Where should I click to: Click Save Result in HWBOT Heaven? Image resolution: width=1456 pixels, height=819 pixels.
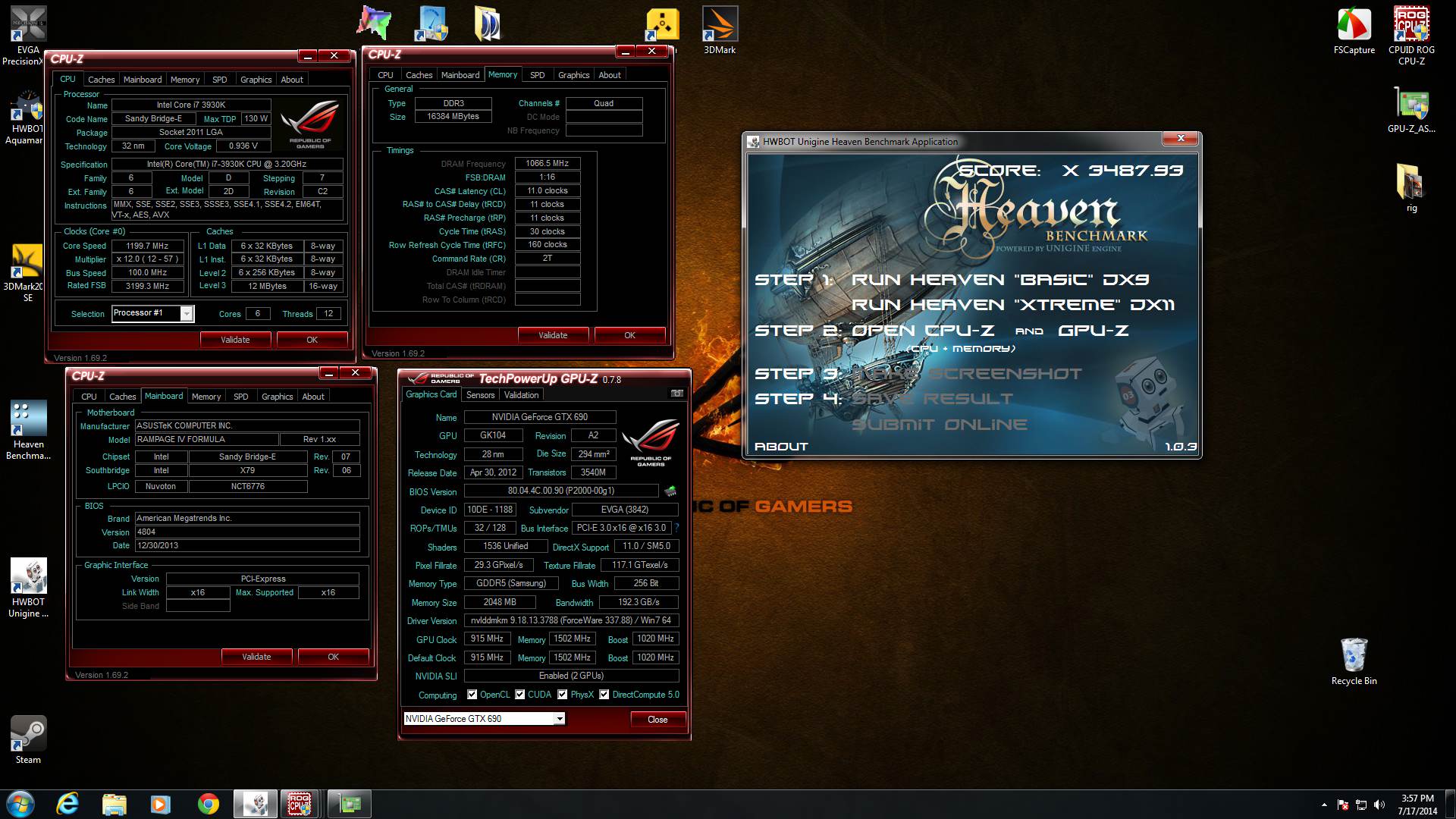tap(932, 399)
